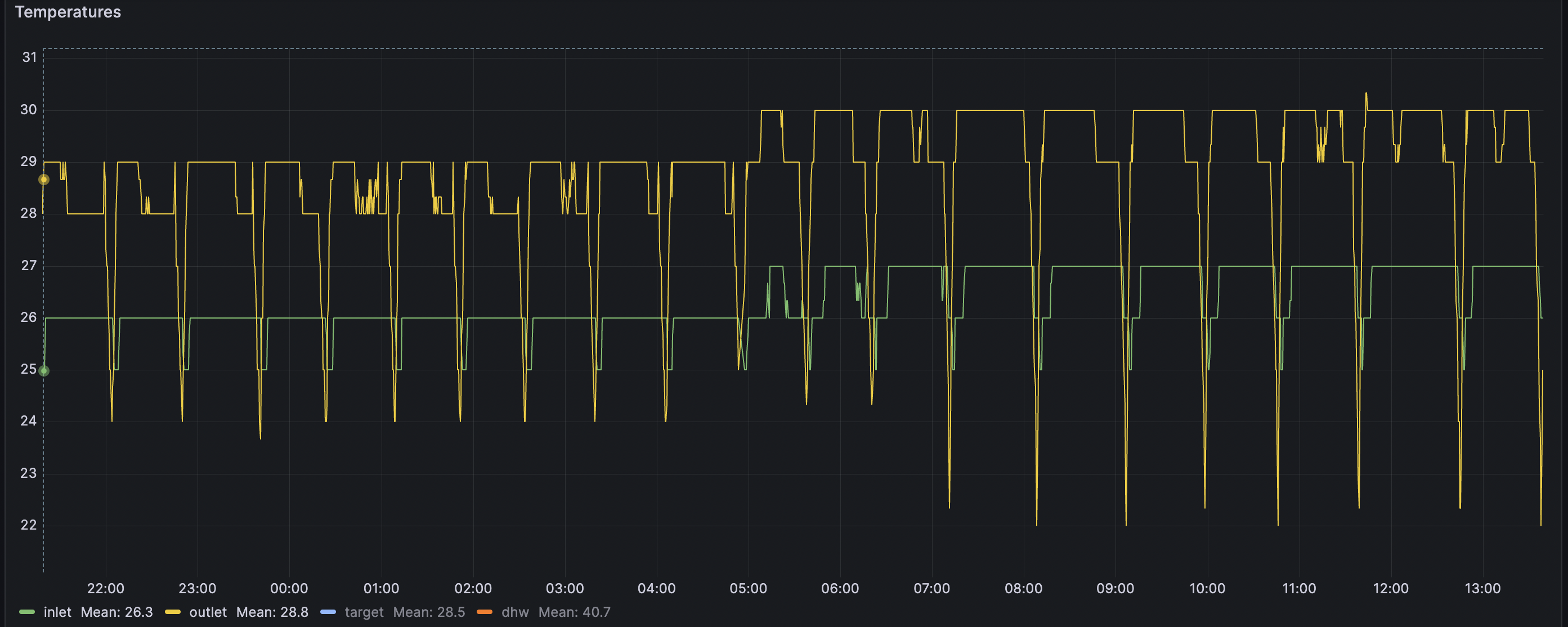Toggle the inlet series in legend
This screenshot has height=627, width=1568.
click(57, 612)
